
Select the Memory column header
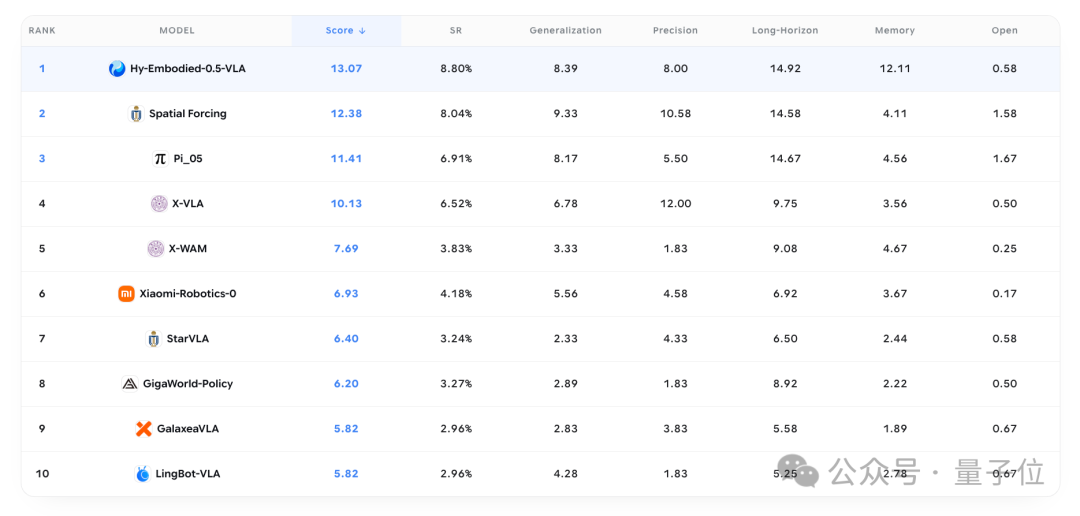(x=895, y=31)
